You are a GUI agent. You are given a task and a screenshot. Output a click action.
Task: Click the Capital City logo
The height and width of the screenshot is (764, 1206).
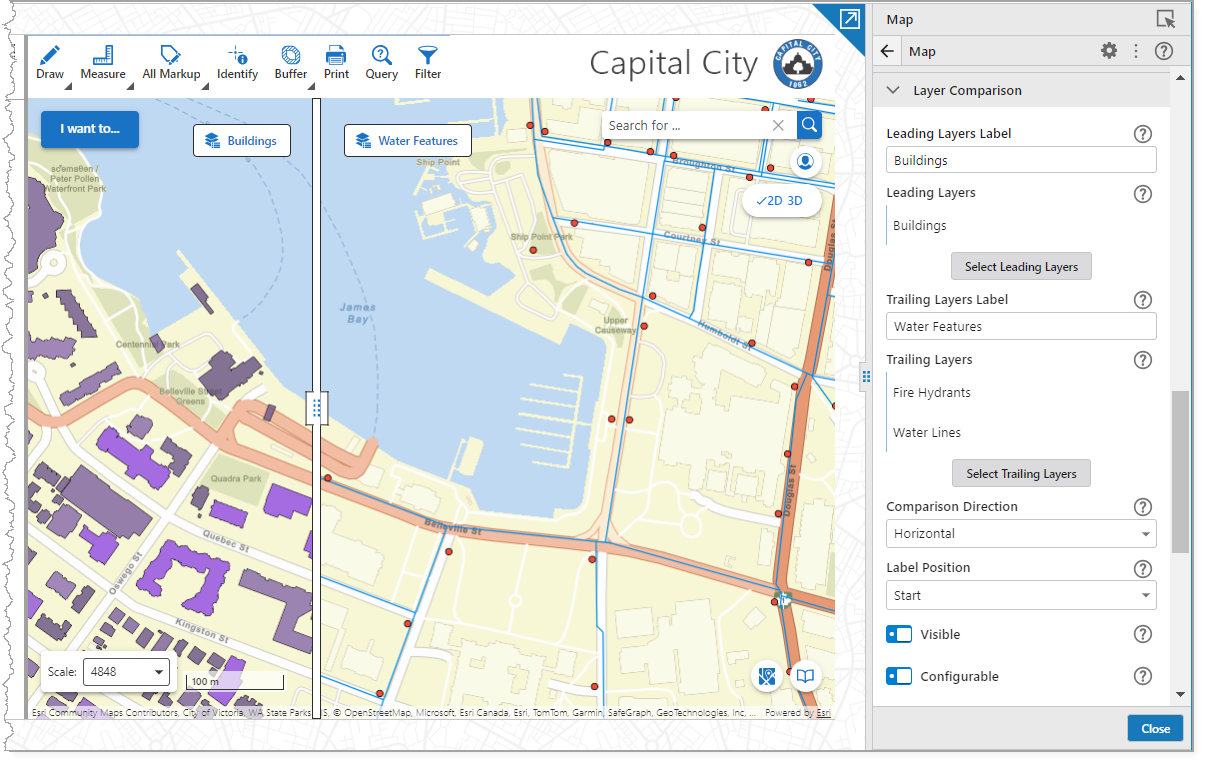pyautogui.click(x=797, y=63)
